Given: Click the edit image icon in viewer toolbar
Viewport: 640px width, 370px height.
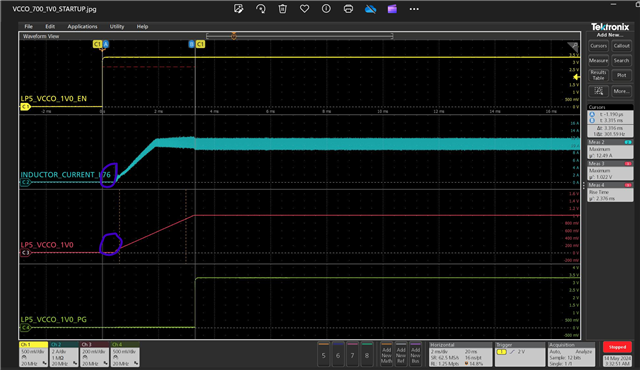Looking at the screenshot, I should [x=239, y=9].
